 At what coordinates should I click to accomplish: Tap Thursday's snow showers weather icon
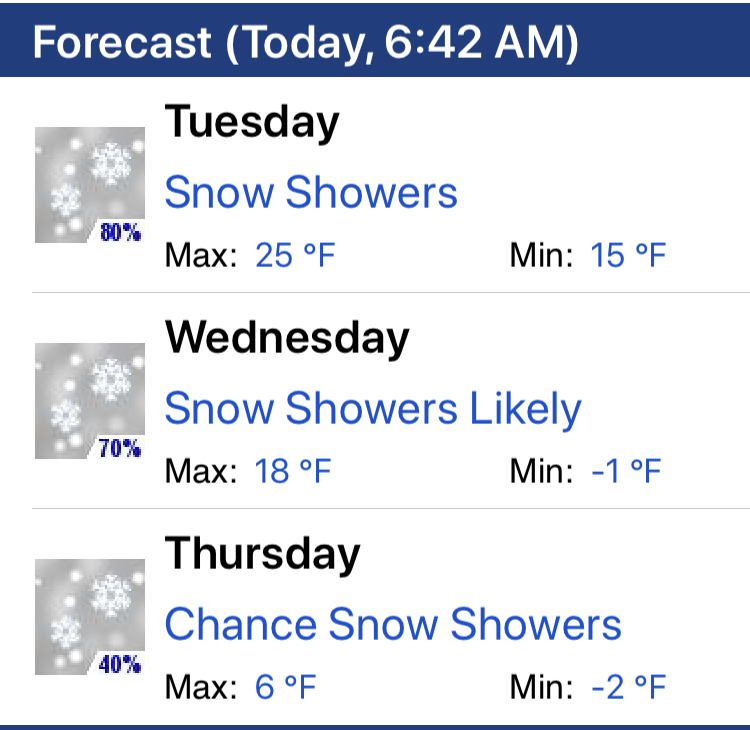click(90, 617)
